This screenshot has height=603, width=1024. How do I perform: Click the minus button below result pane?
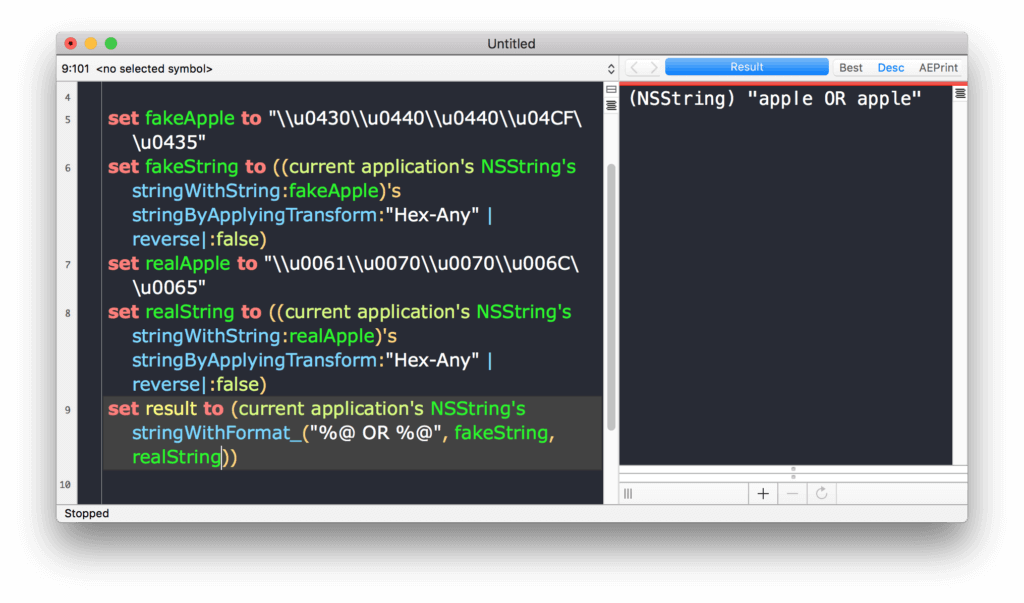click(x=792, y=493)
